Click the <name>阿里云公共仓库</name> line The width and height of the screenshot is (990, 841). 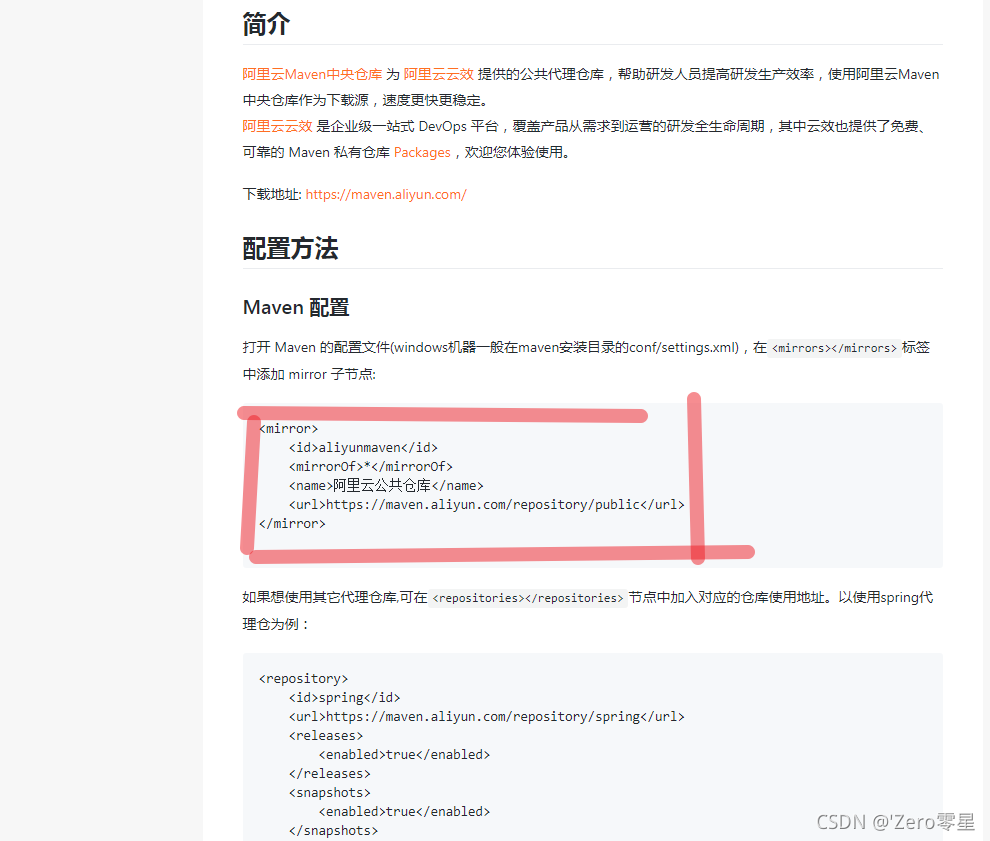tap(386, 486)
